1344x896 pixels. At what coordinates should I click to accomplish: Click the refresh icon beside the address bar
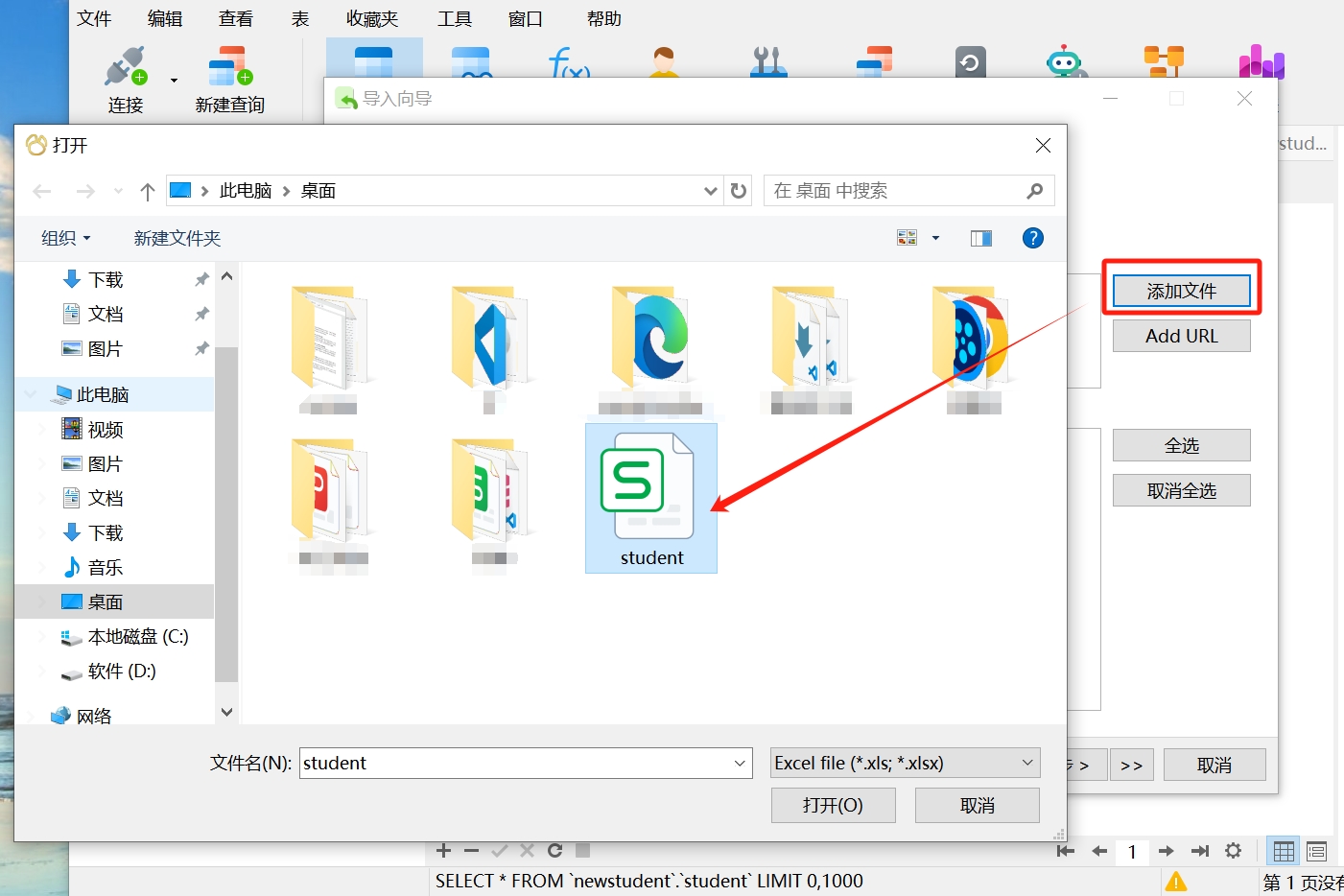739,191
